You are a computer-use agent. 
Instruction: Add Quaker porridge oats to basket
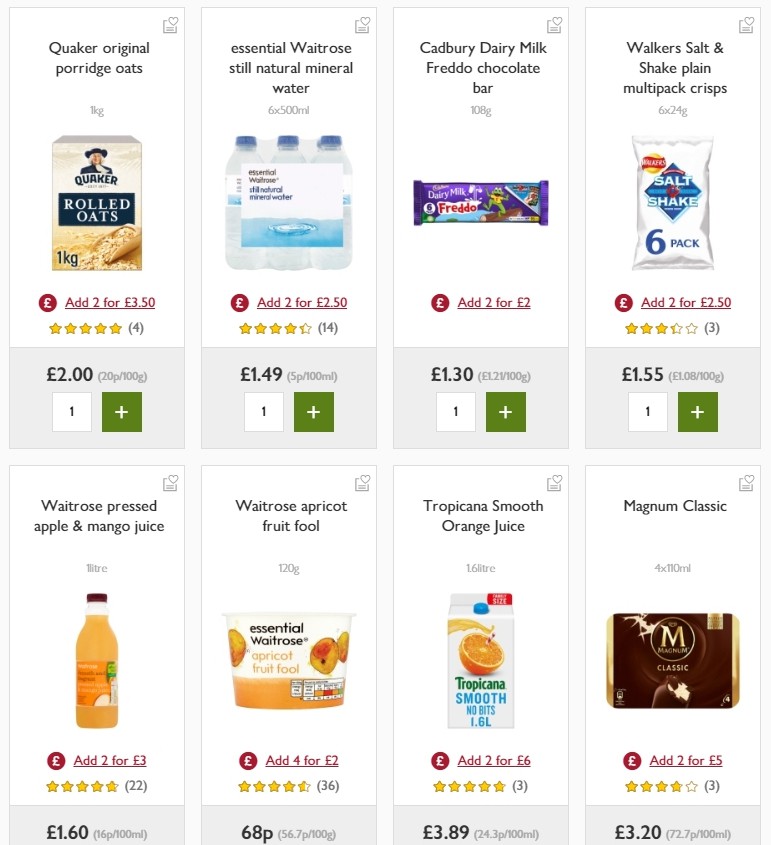click(122, 411)
